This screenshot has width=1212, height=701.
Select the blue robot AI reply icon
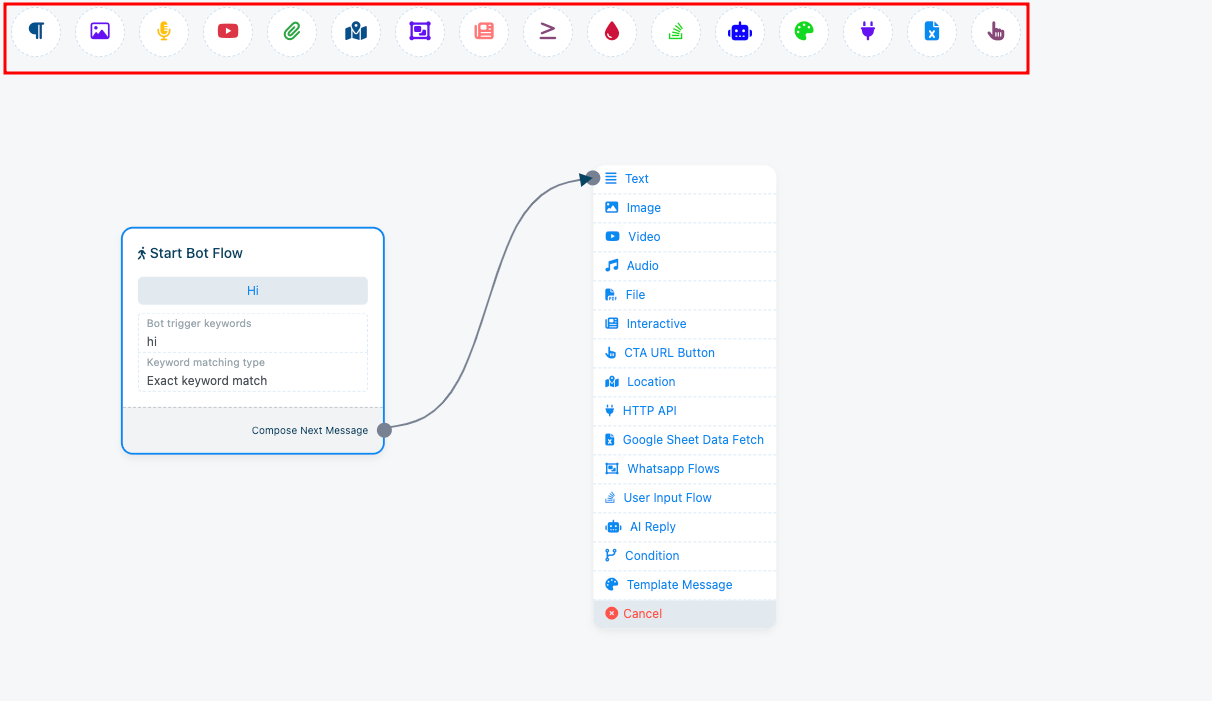pos(740,32)
